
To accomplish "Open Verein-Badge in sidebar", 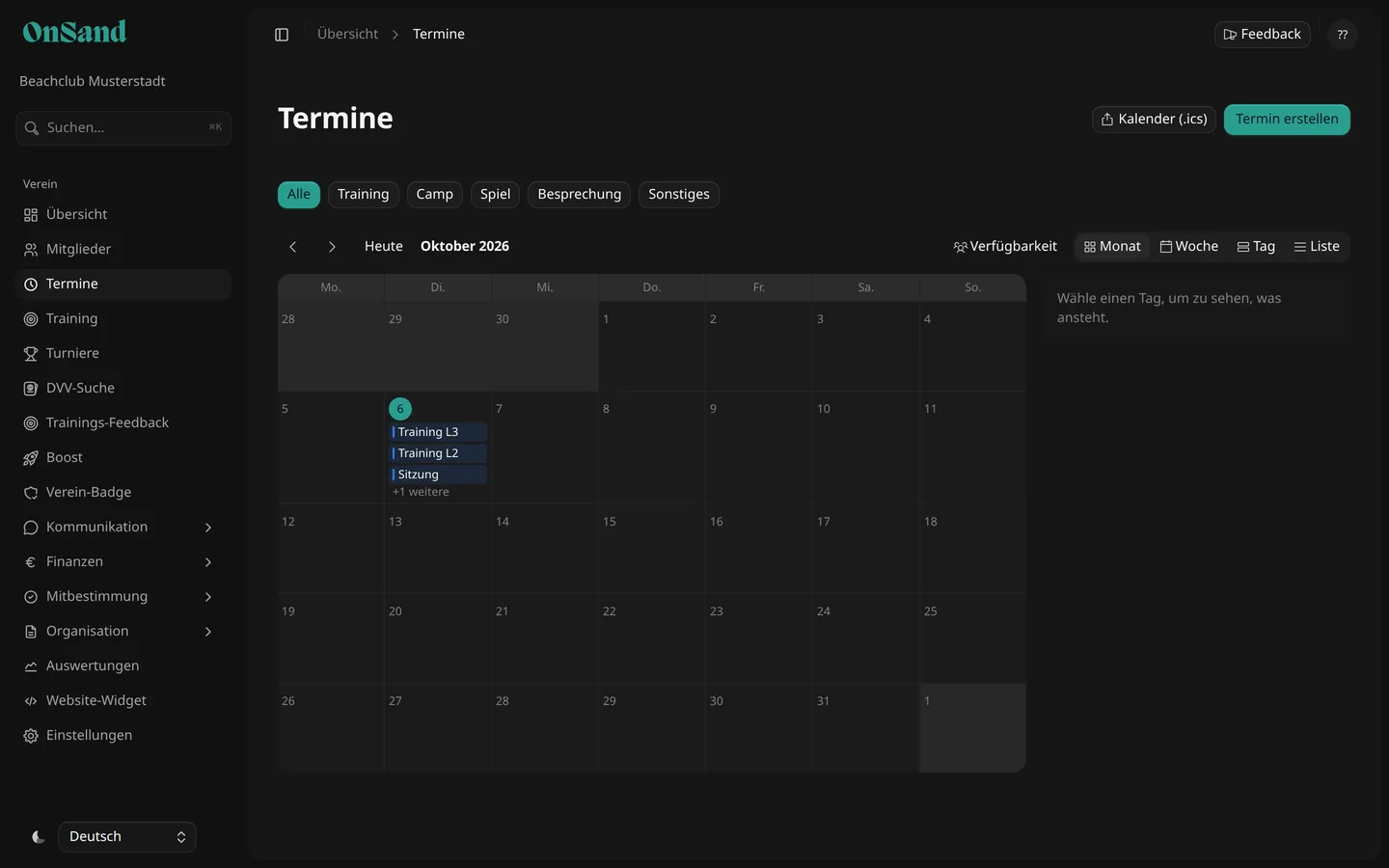I will tap(123, 492).
